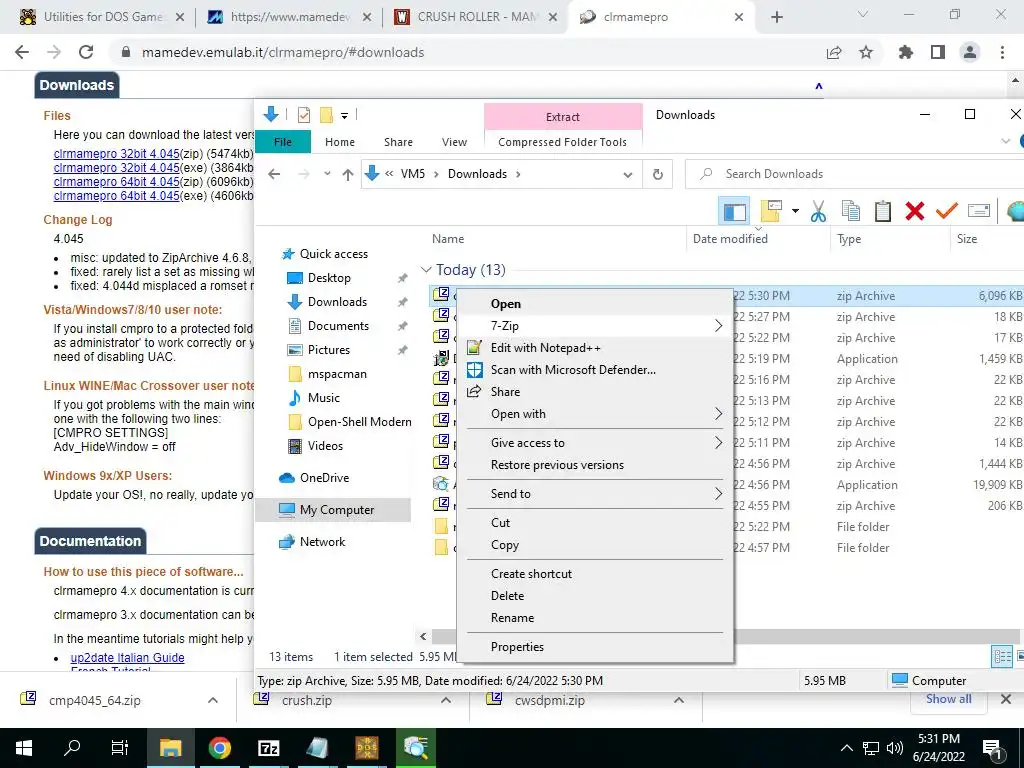The width and height of the screenshot is (1024, 768).
Task: Expand the Give access to submenu
Action: 595,443
